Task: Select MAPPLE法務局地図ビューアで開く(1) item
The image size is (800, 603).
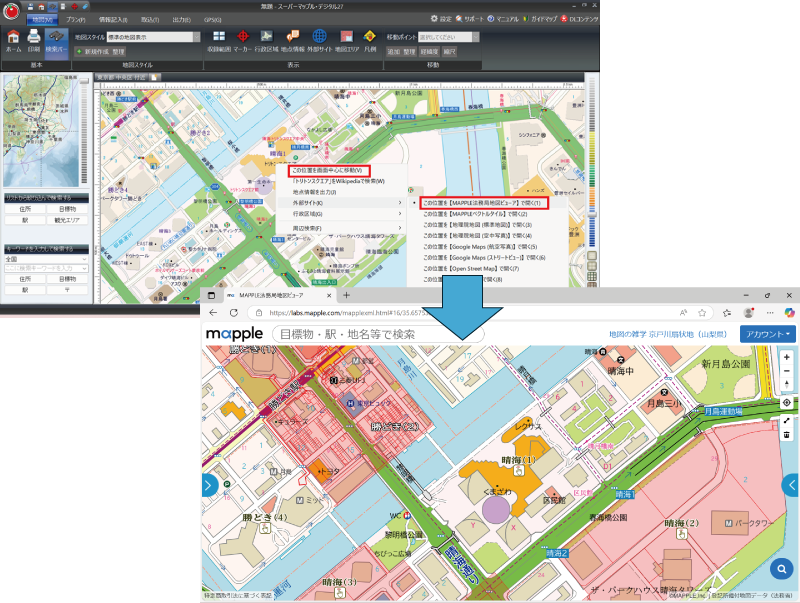Action: (483, 203)
